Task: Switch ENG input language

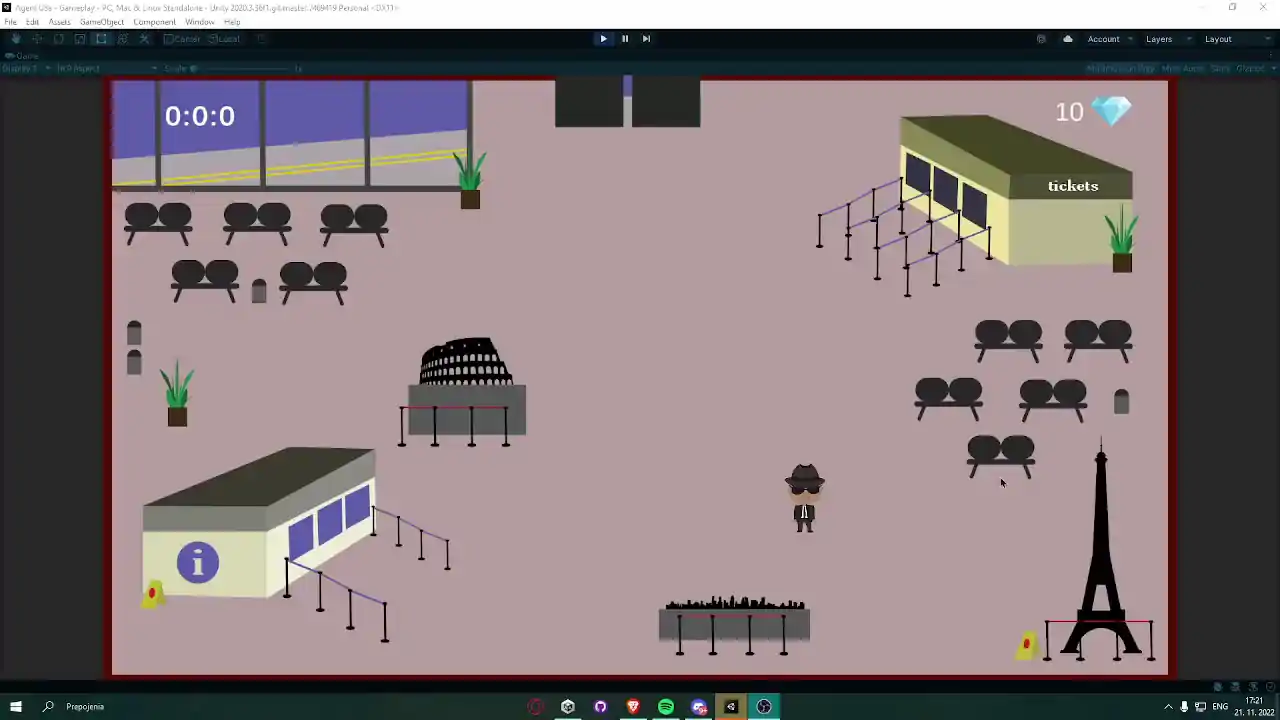Action: 1220,707
